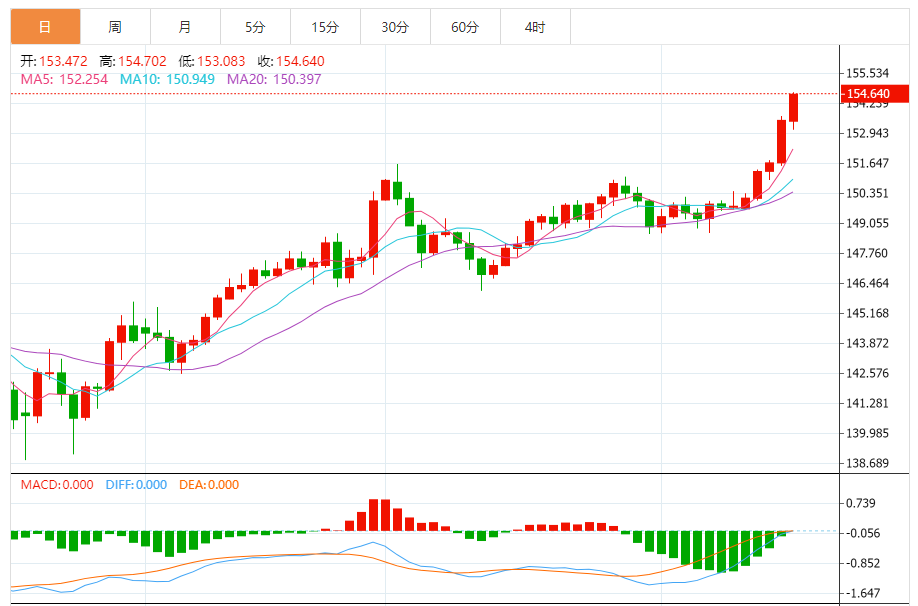This screenshot has width=918, height=606.
Task: Click the red current price label 154.640
Action: (x=875, y=94)
